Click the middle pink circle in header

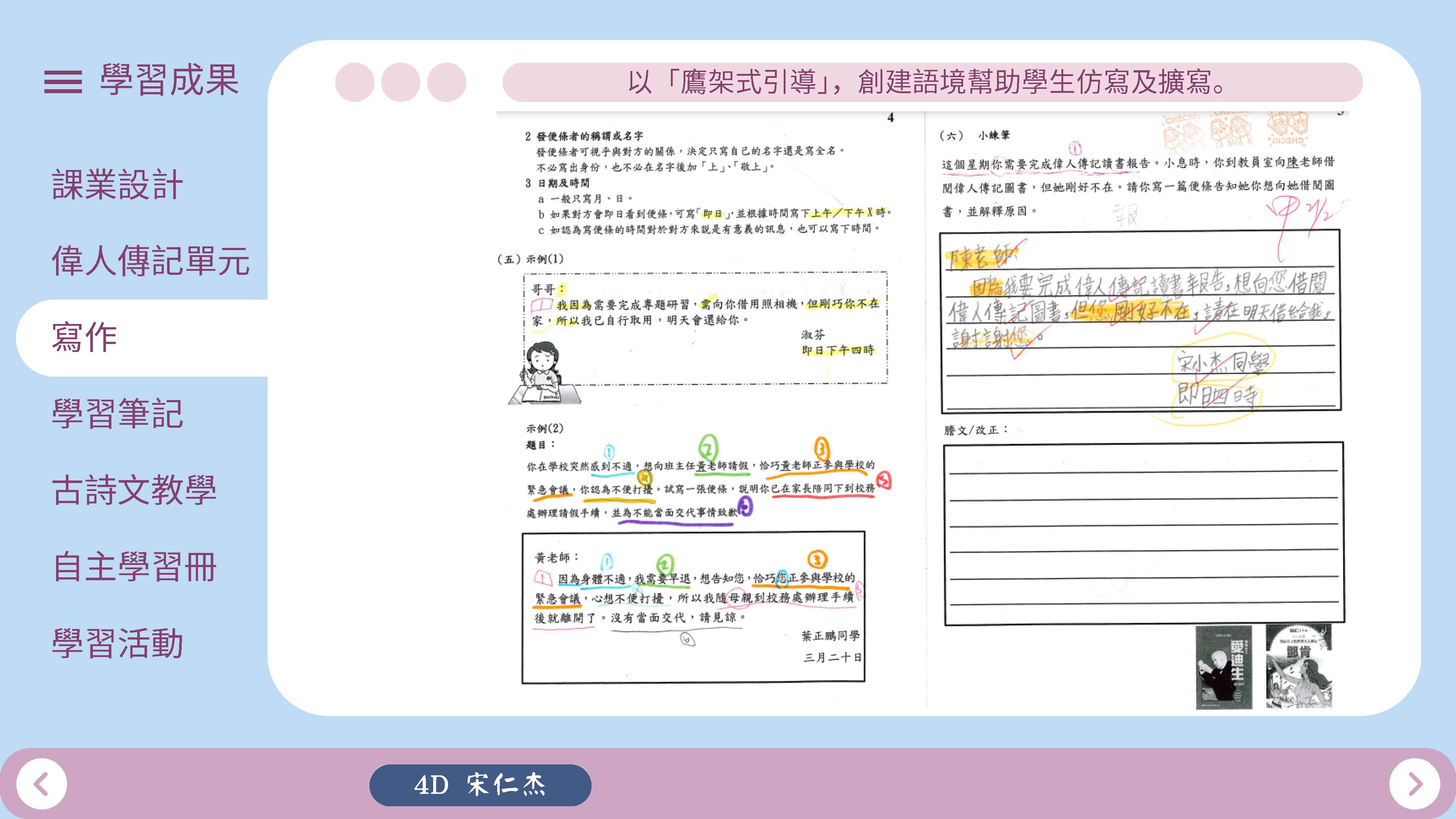[x=400, y=82]
